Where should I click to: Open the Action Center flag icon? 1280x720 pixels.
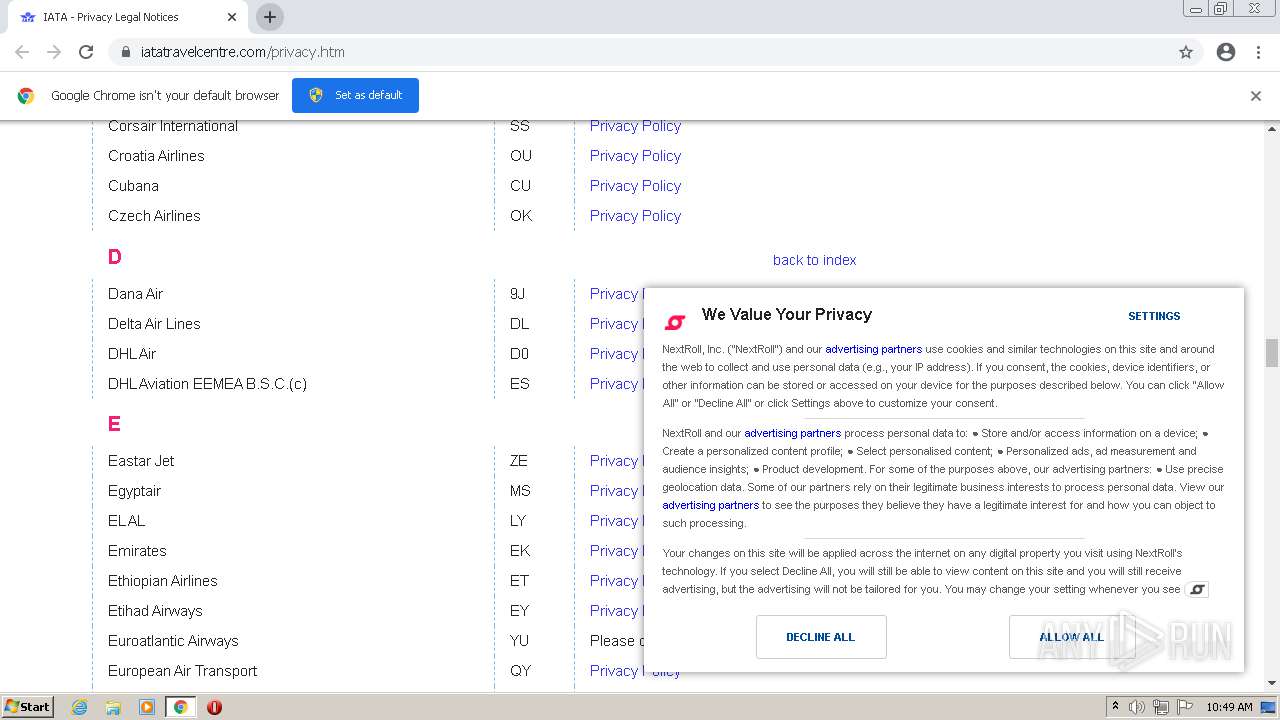1185,707
